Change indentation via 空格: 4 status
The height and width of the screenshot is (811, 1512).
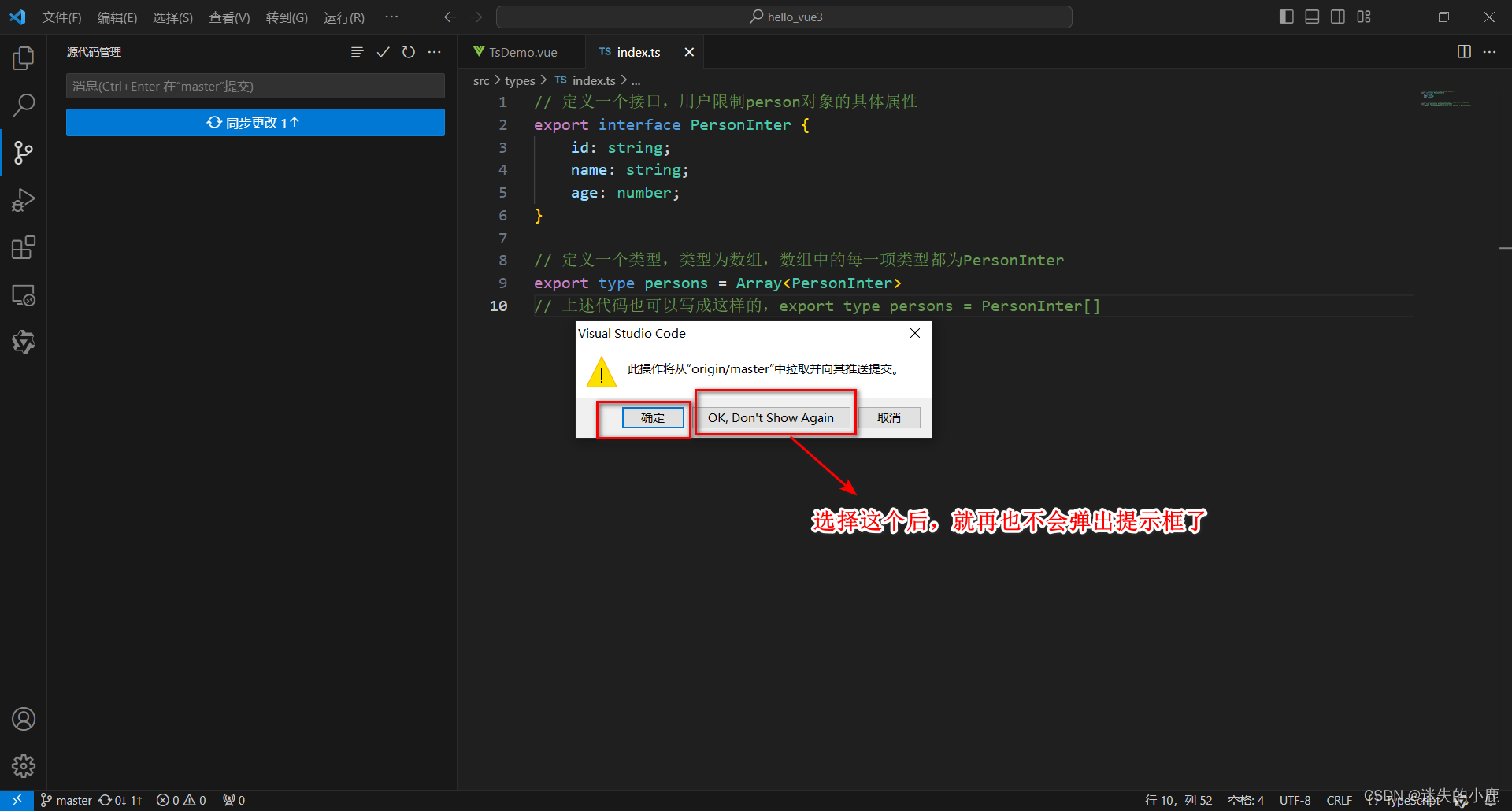(1246, 800)
